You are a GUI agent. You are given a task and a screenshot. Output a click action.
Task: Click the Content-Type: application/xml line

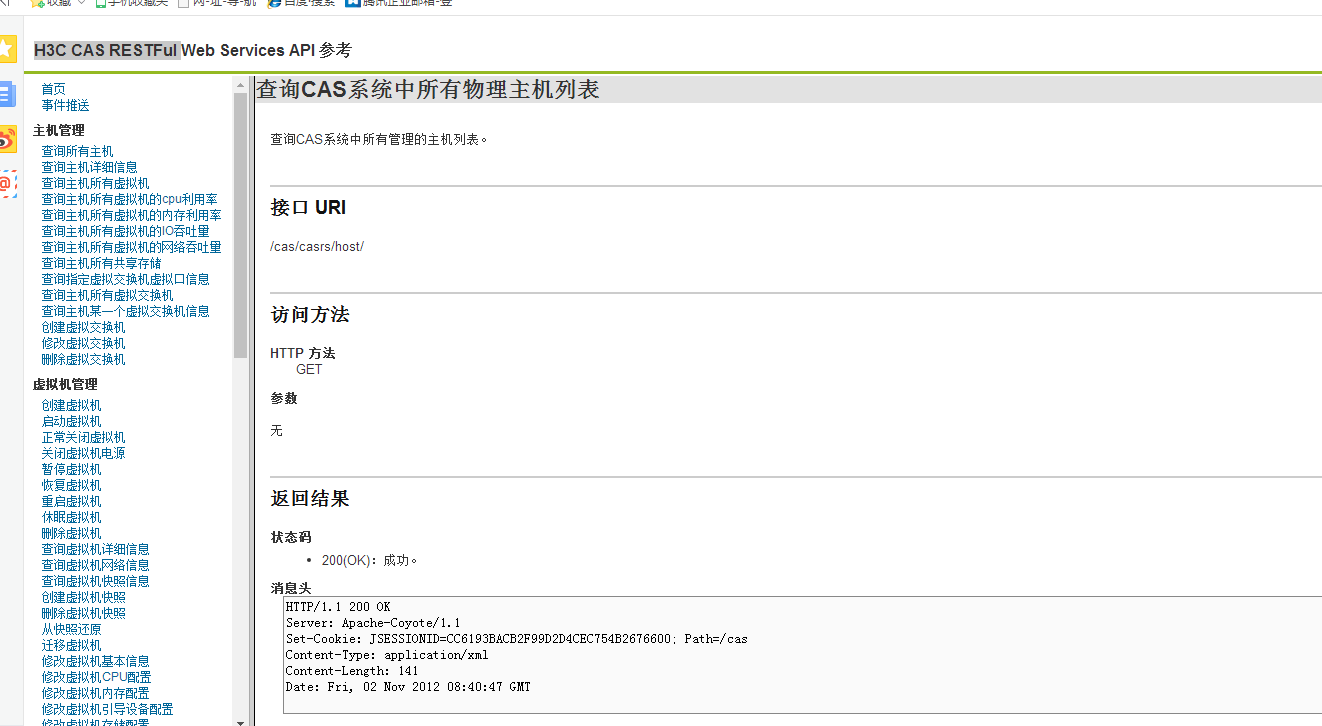(x=387, y=655)
